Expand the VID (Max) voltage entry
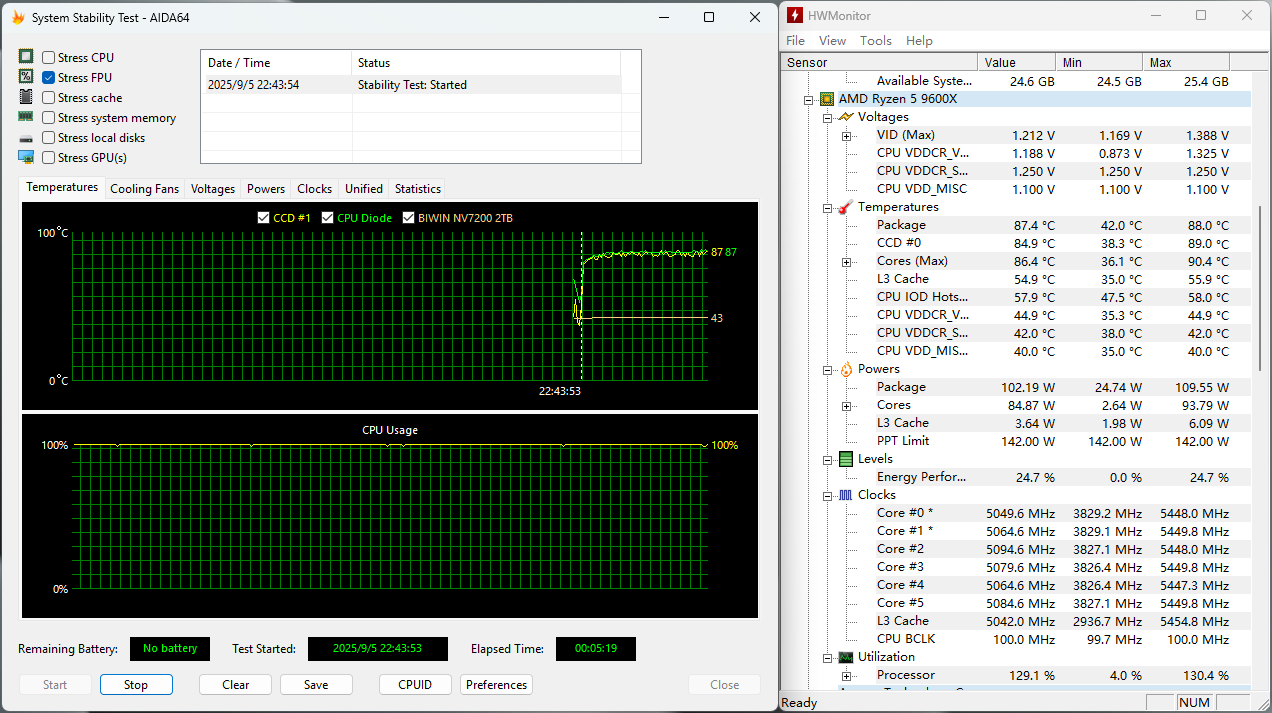The width and height of the screenshot is (1272, 713). [846, 135]
